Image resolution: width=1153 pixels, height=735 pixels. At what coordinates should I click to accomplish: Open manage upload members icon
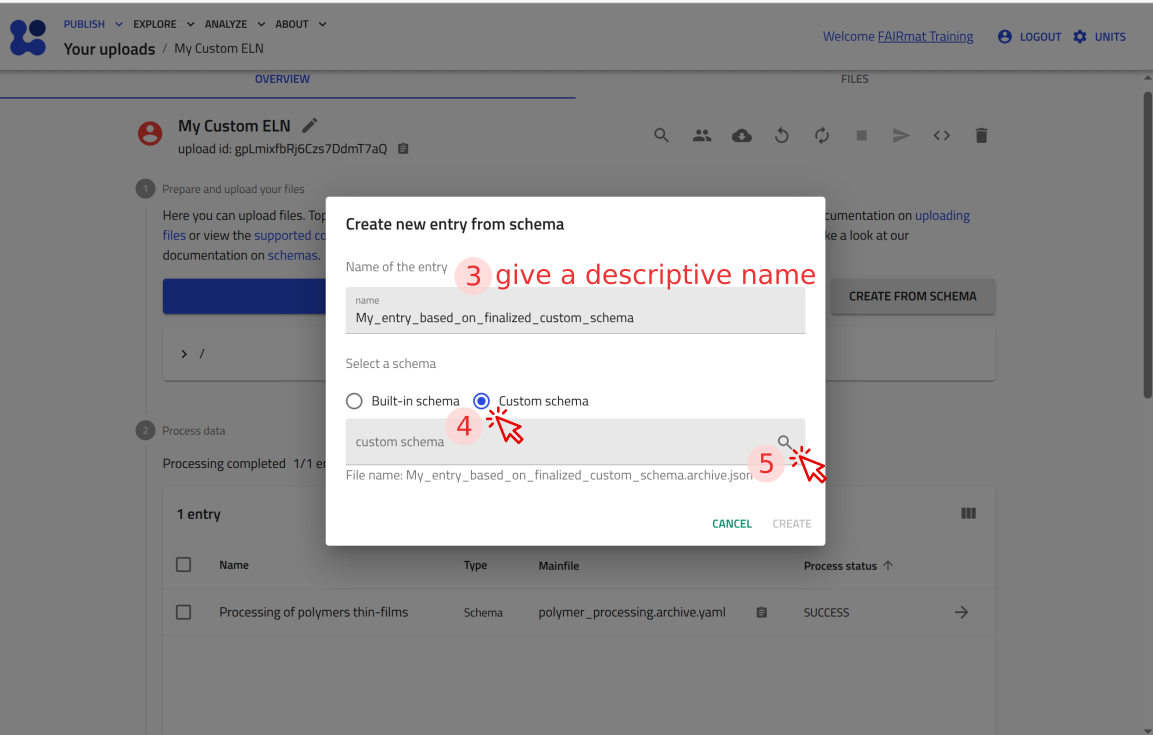pyautogui.click(x=701, y=135)
